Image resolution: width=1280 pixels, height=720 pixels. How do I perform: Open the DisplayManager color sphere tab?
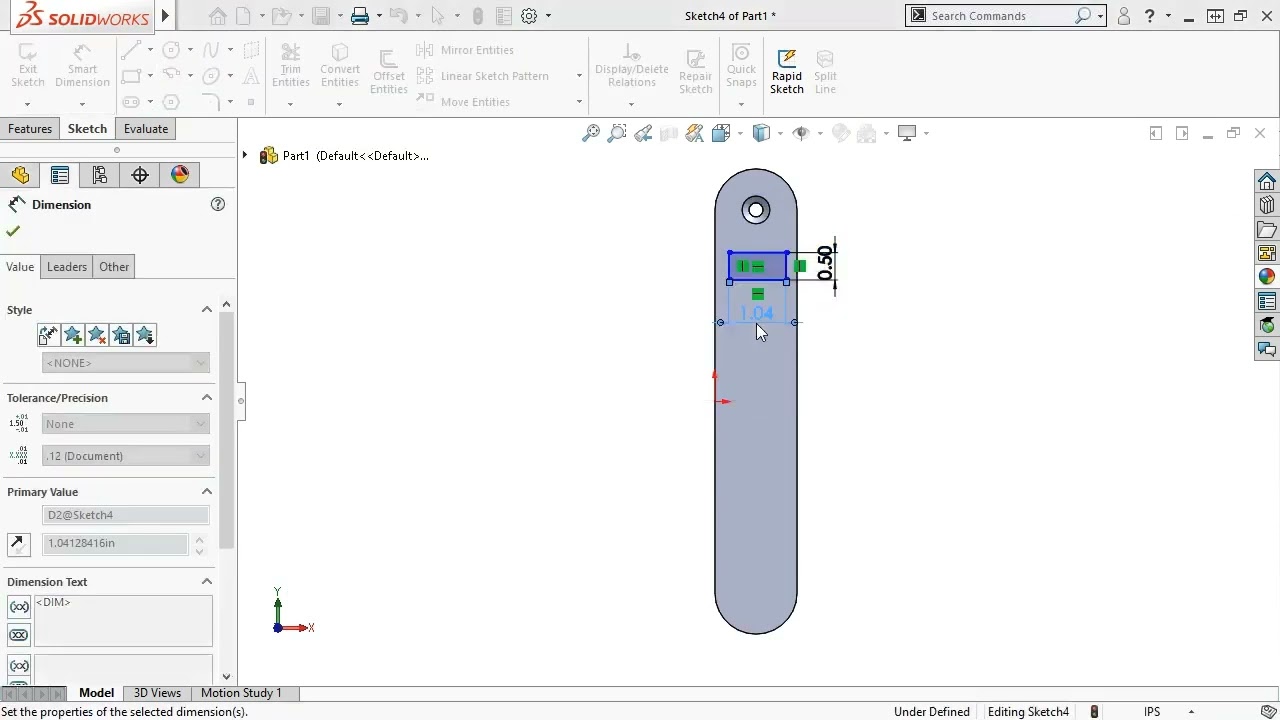[x=180, y=175]
